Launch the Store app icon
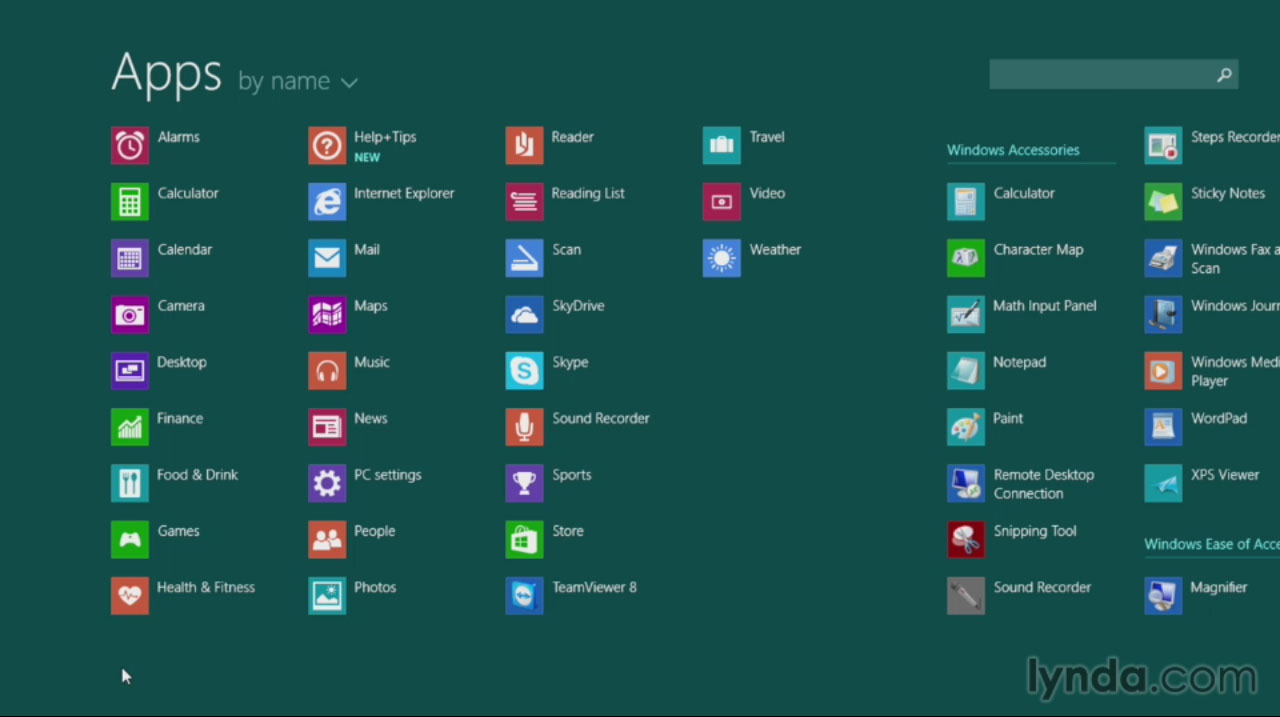The width and height of the screenshot is (1280, 717). pos(525,540)
